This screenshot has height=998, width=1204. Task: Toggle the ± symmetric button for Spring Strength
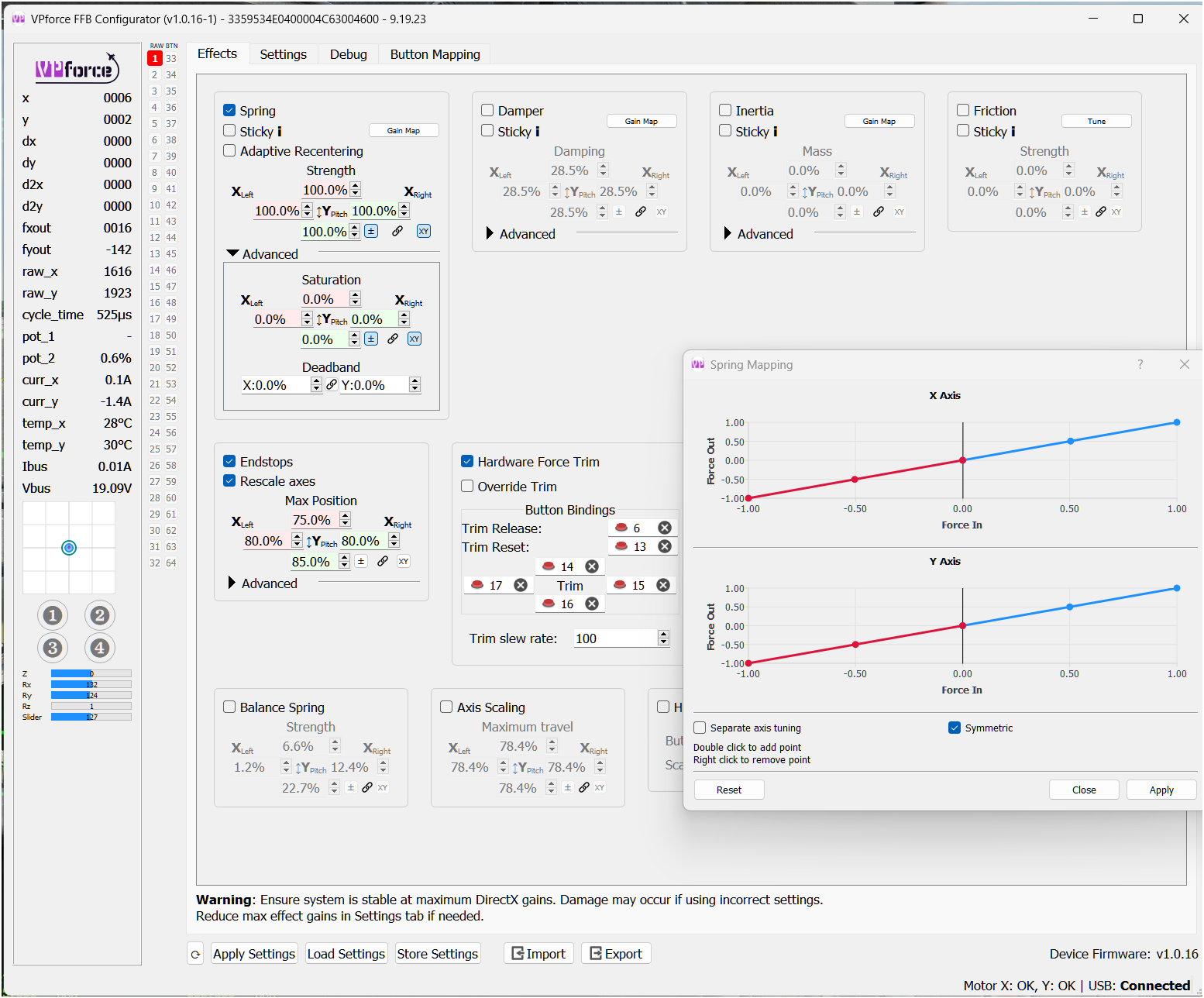[x=371, y=231]
